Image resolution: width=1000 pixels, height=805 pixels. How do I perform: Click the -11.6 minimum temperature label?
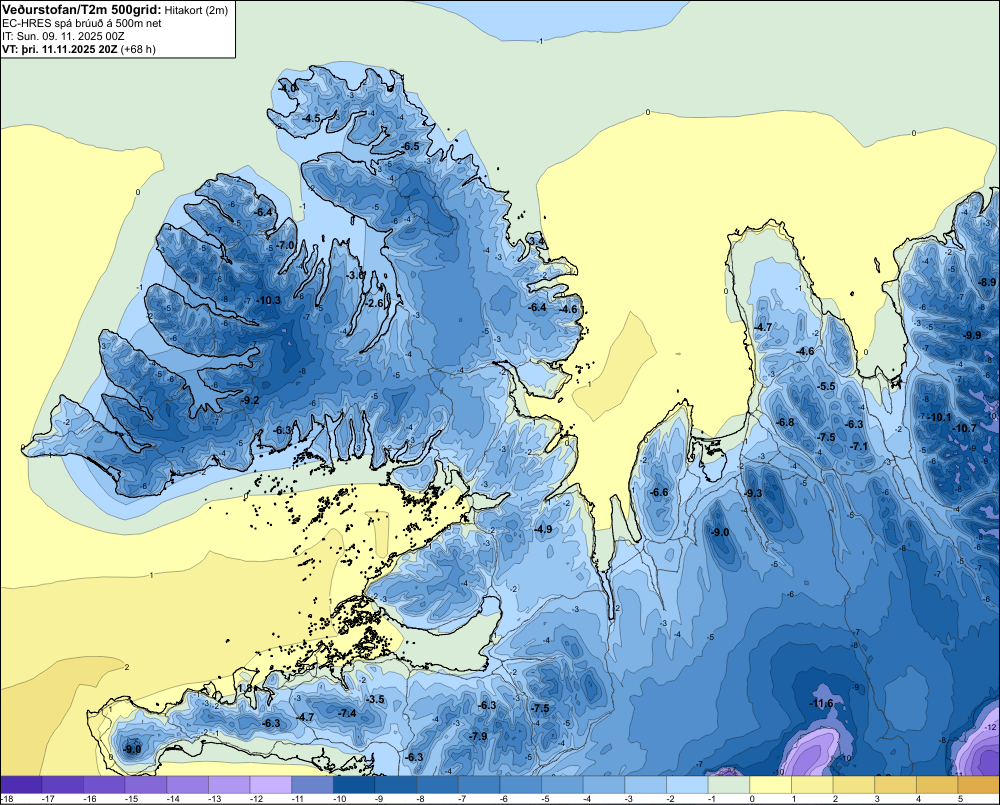point(821,703)
